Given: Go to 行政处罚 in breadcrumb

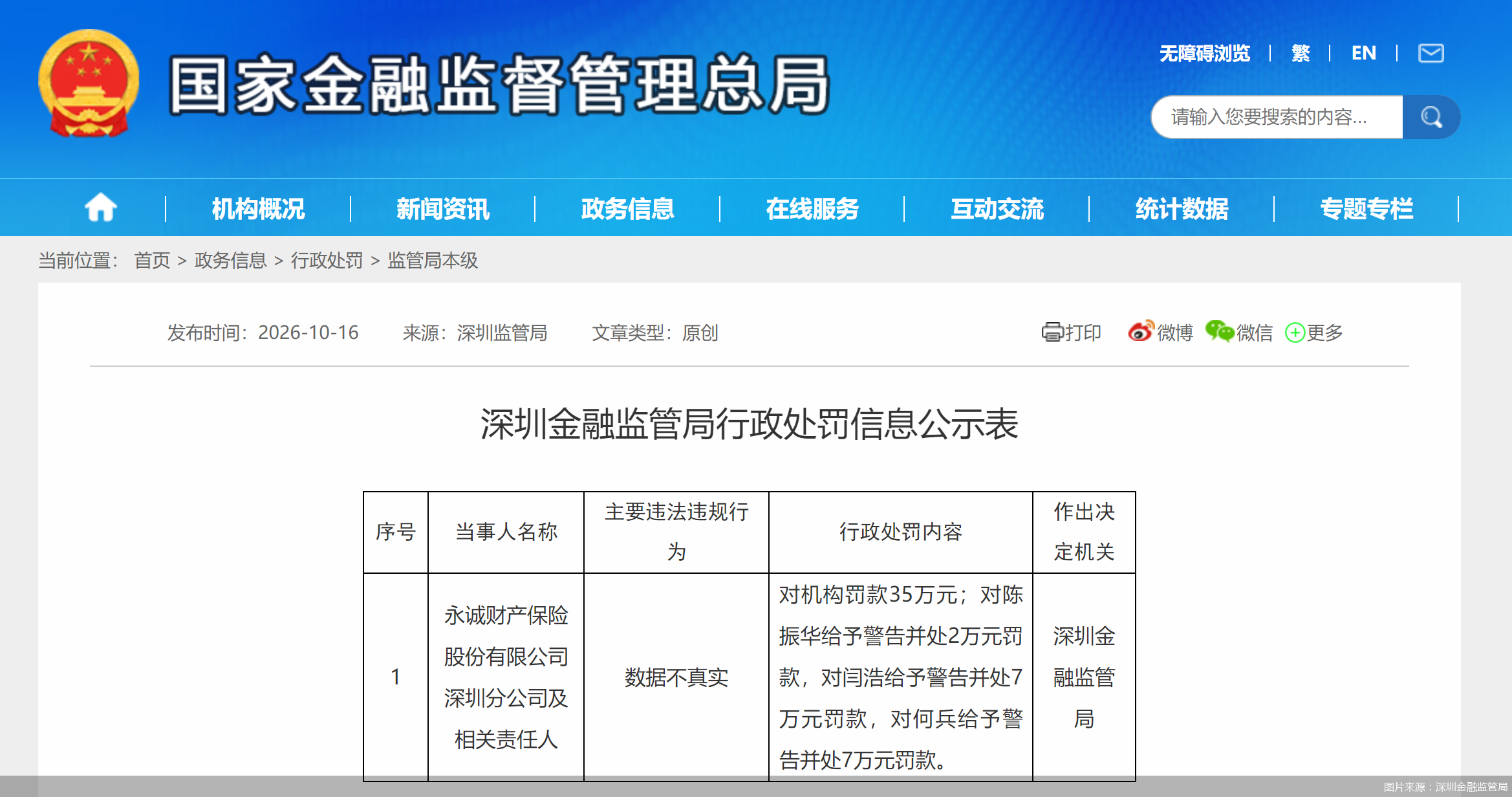Looking at the screenshot, I should (327, 260).
